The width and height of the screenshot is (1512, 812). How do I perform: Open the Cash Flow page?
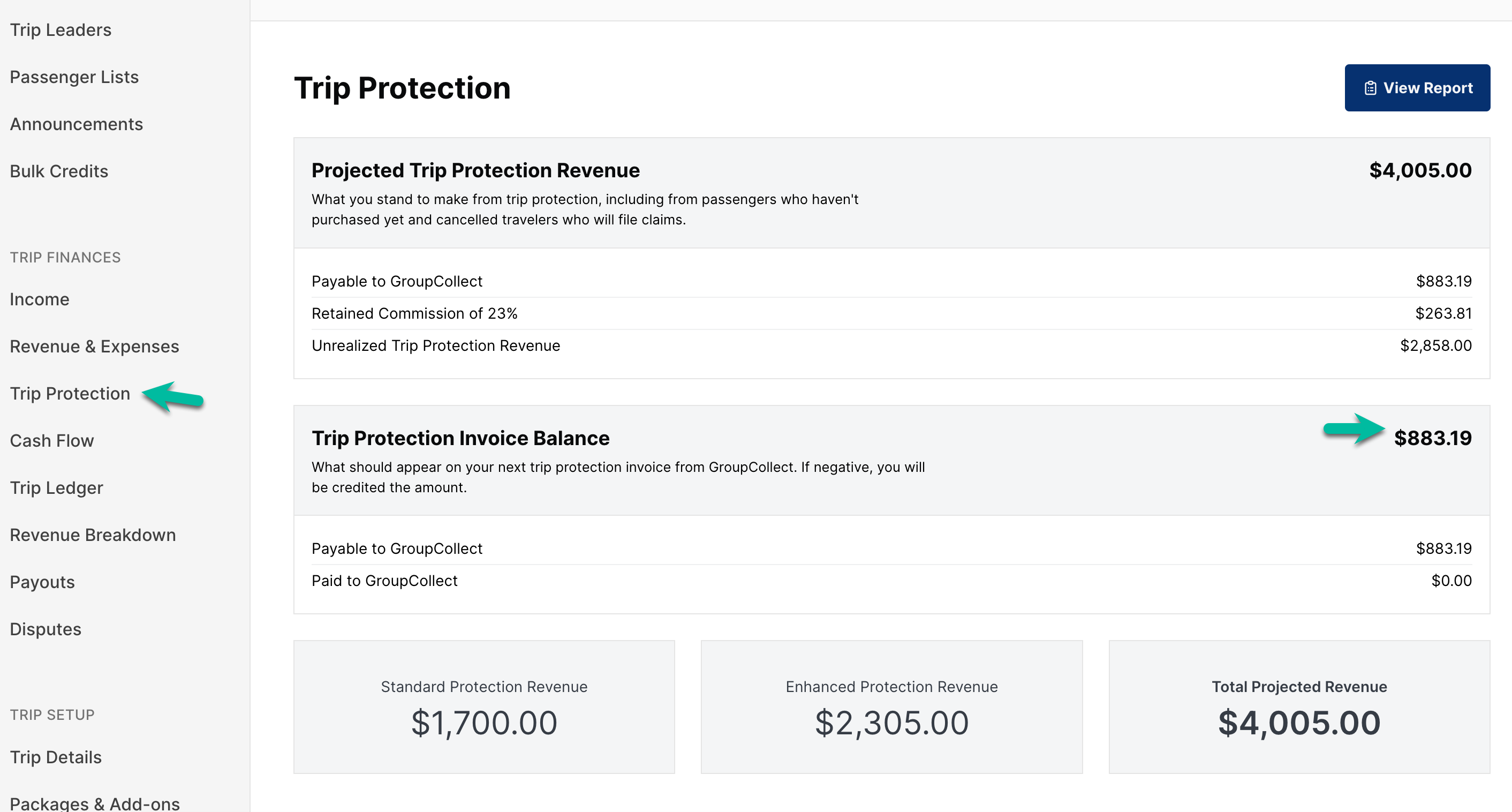click(51, 440)
